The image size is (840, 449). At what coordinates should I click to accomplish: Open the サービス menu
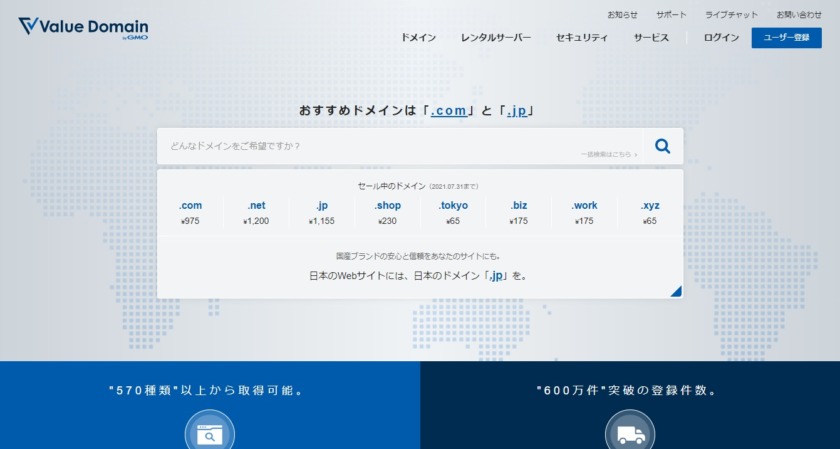click(x=651, y=38)
